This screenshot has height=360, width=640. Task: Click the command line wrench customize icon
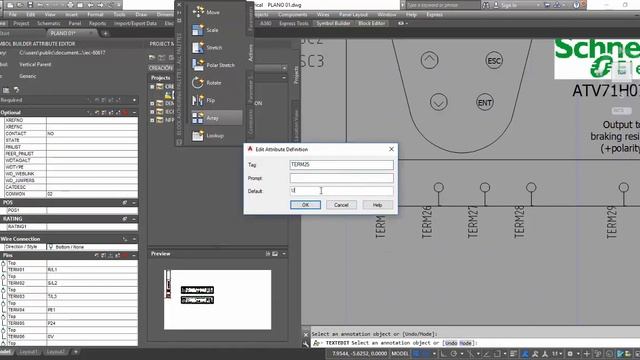pos(306,344)
